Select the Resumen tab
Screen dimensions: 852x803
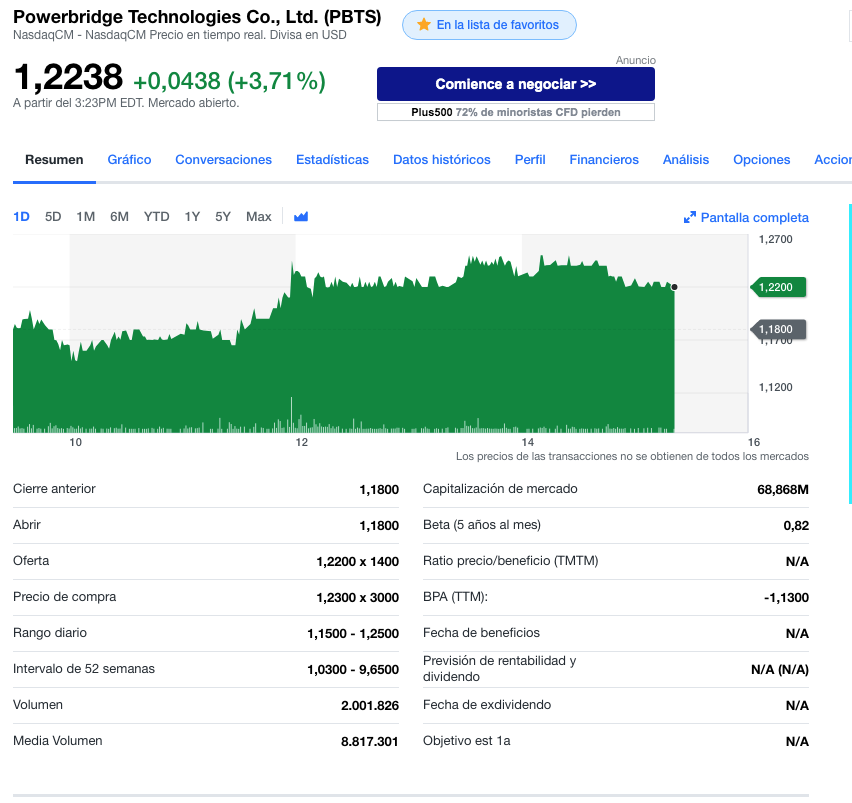point(54,160)
